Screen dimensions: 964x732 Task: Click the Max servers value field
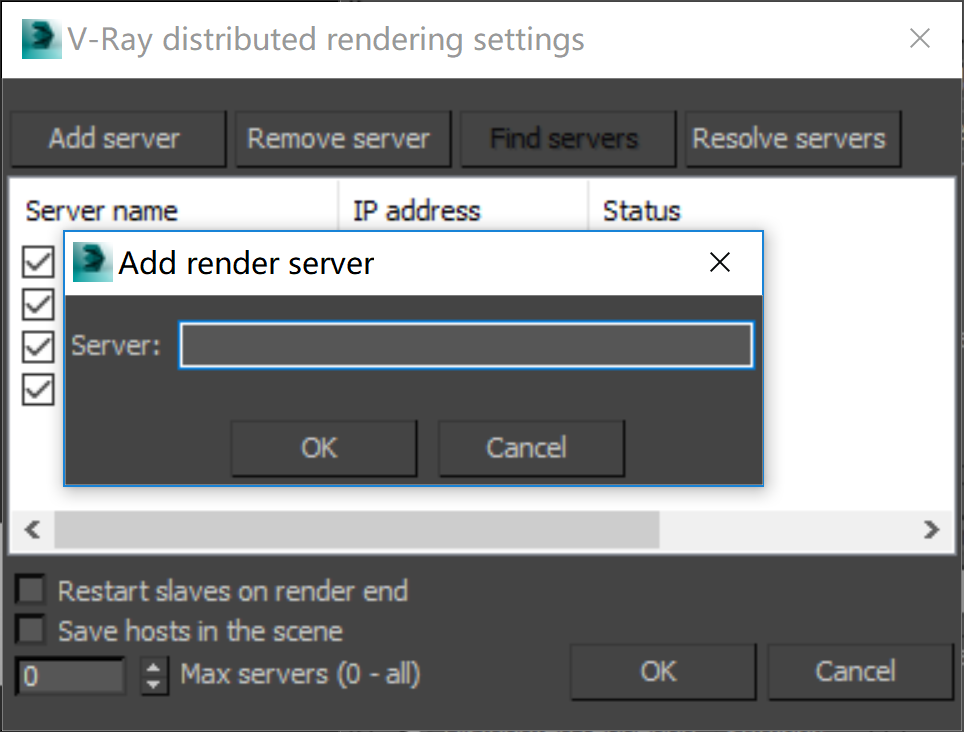(71, 675)
